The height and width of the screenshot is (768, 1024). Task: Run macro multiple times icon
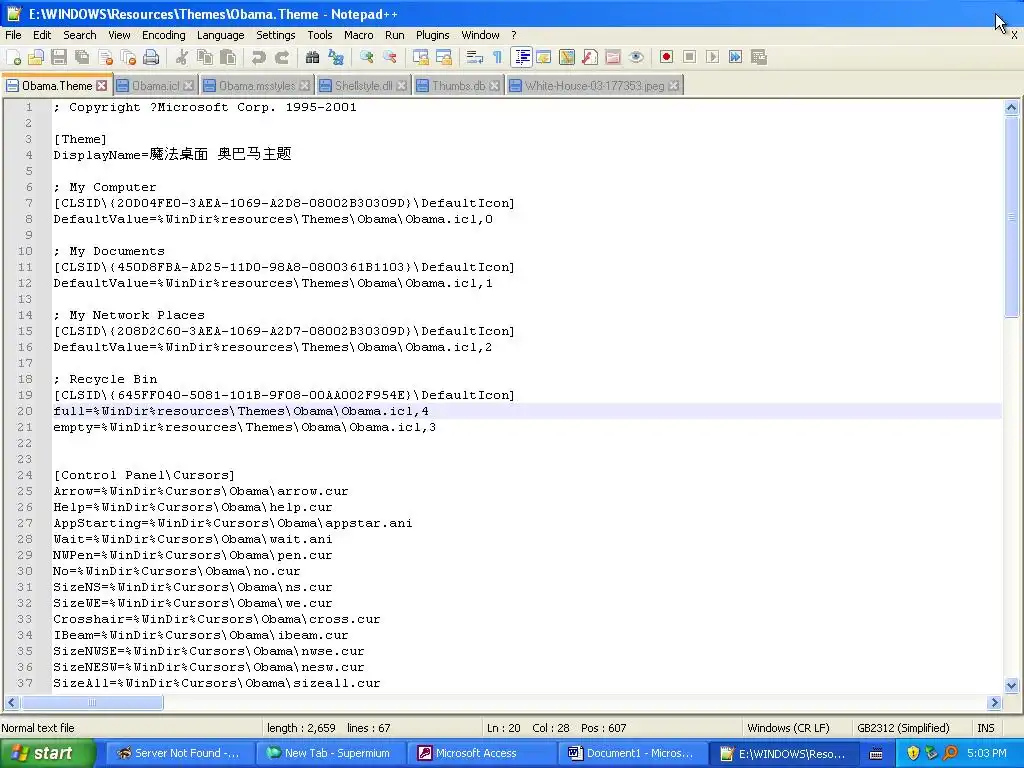click(x=735, y=57)
